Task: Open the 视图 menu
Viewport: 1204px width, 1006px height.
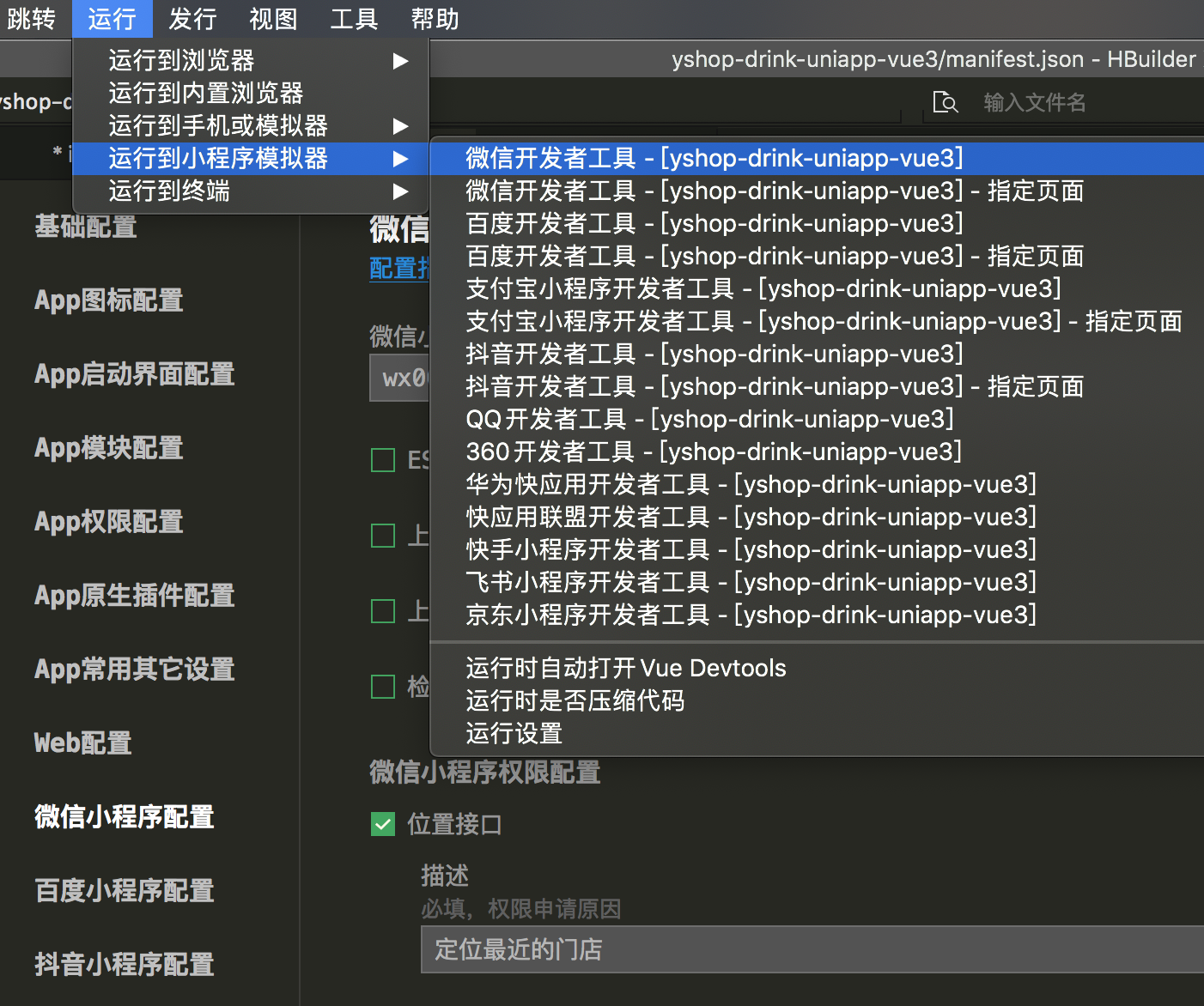Action: click(x=274, y=19)
